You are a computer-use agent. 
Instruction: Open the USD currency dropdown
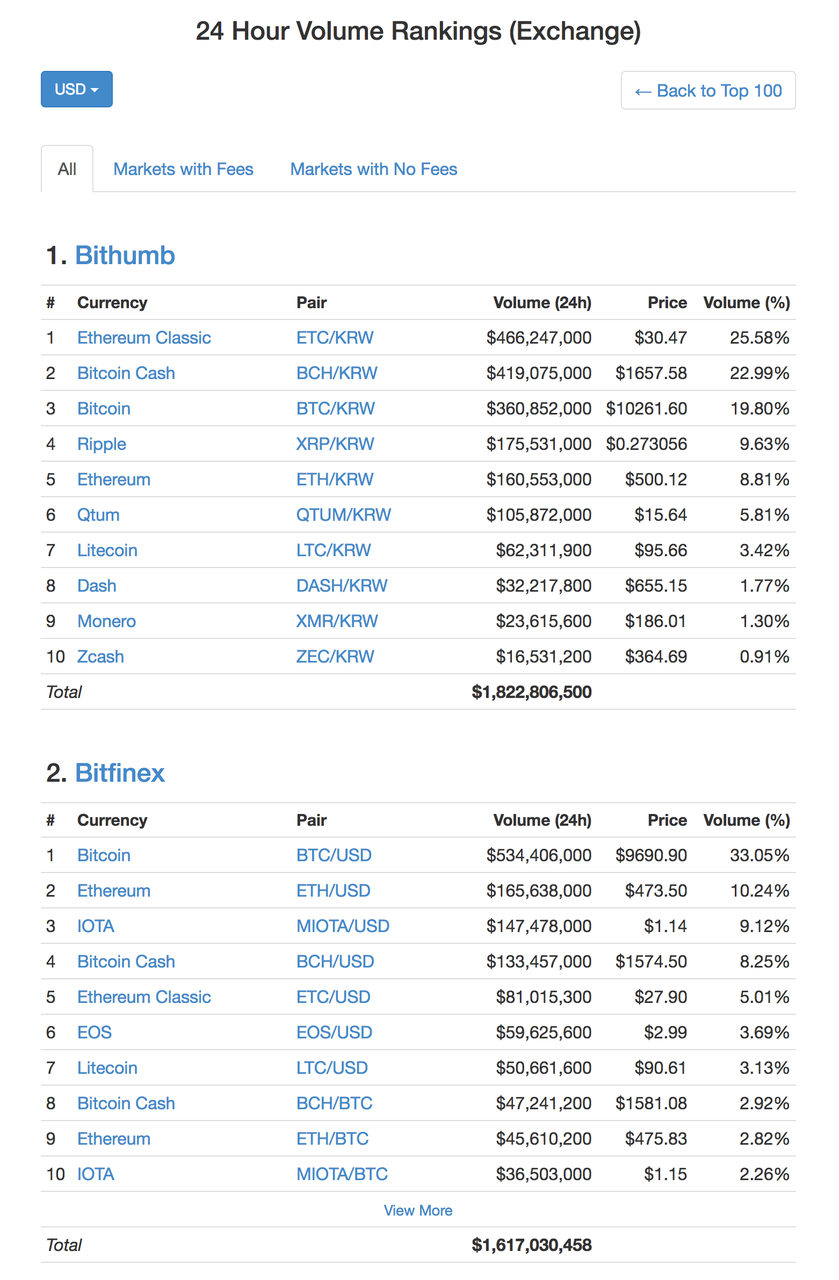[x=76, y=89]
